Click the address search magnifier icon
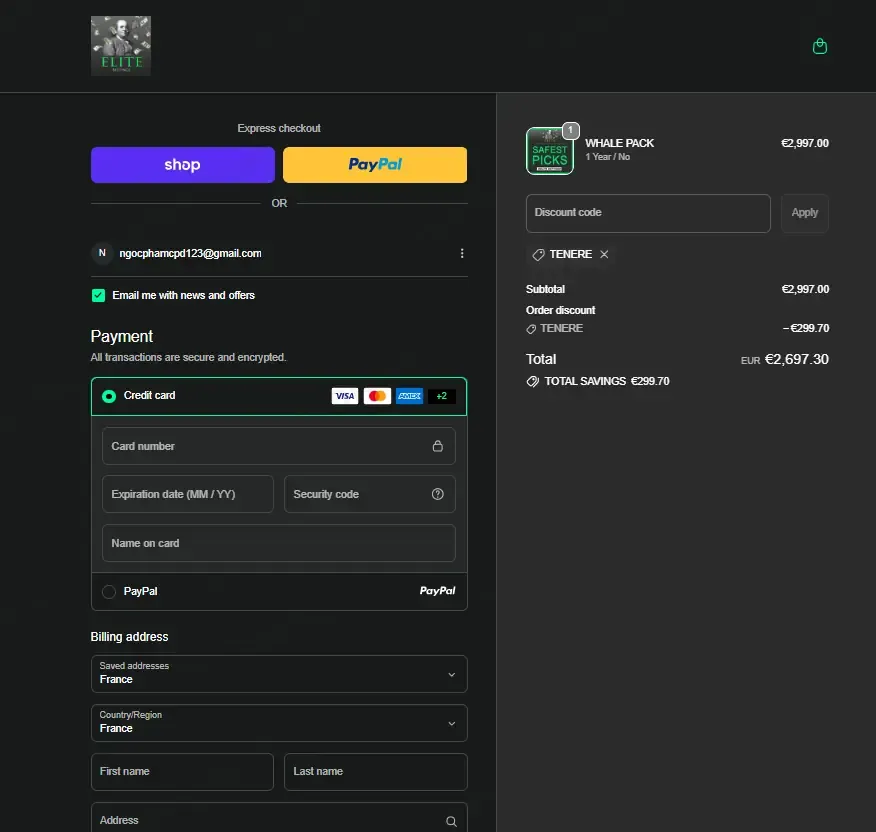 point(451,821)
